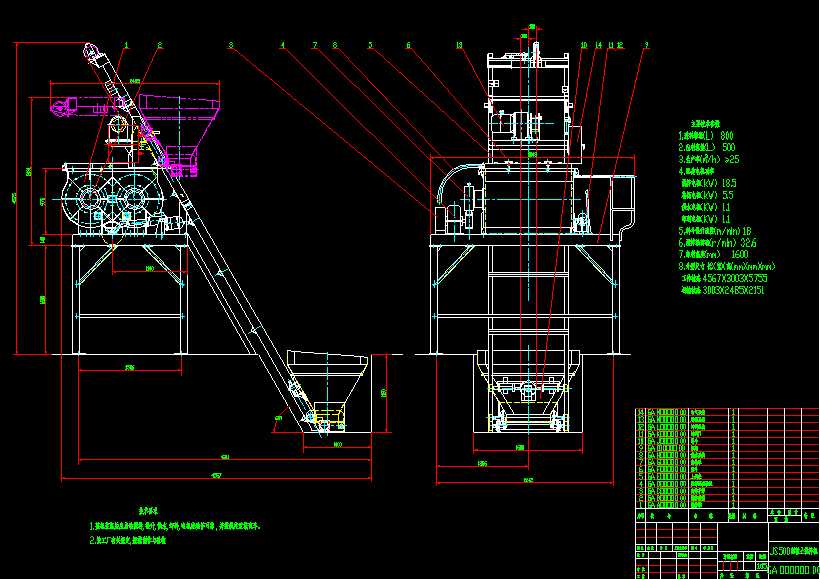
Task: Select part balloon number 4
Action: (x=282, y=46)
